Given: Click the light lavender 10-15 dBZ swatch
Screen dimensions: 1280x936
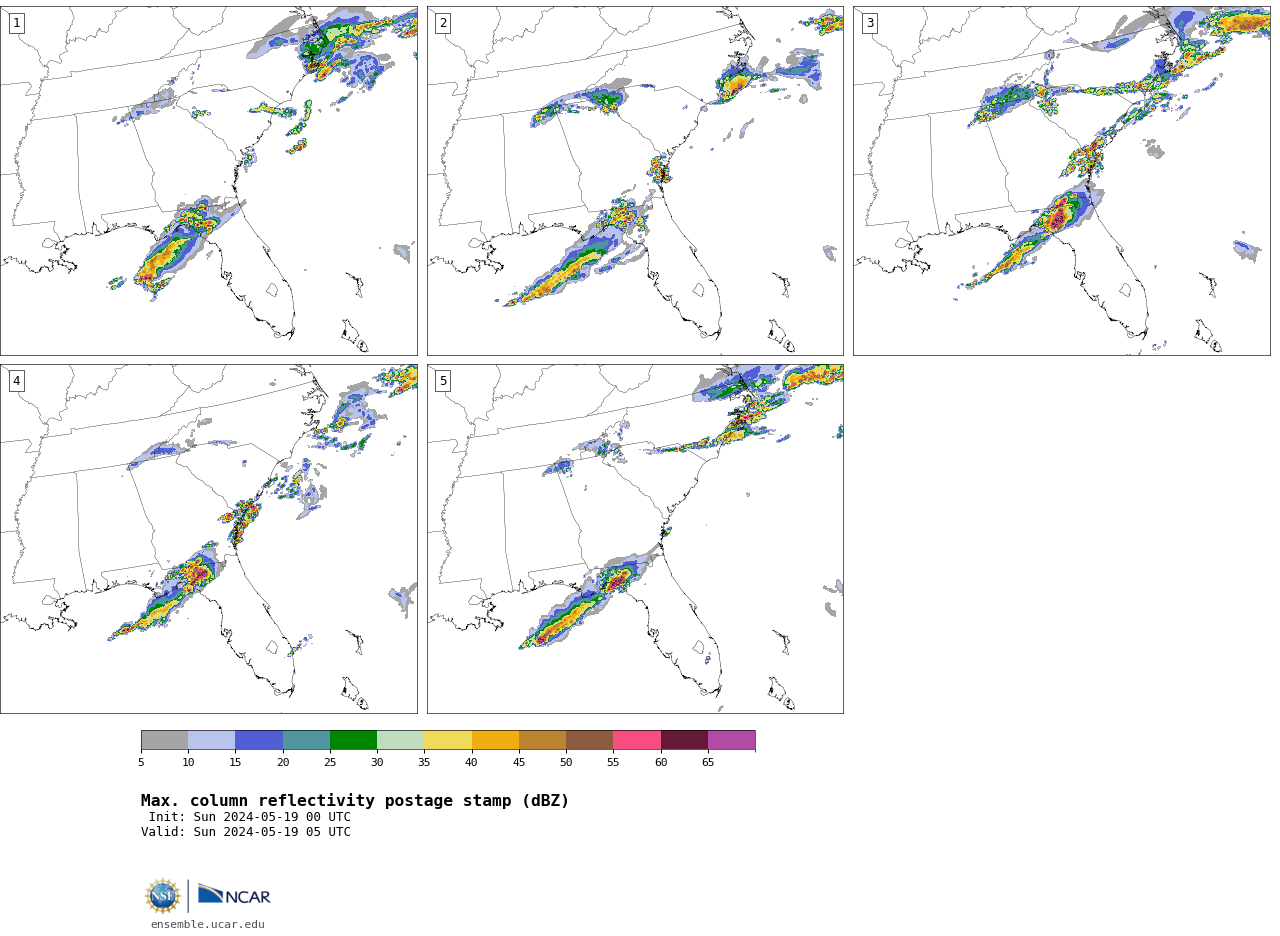Looking at the screenshot, I should pos(211,740).
